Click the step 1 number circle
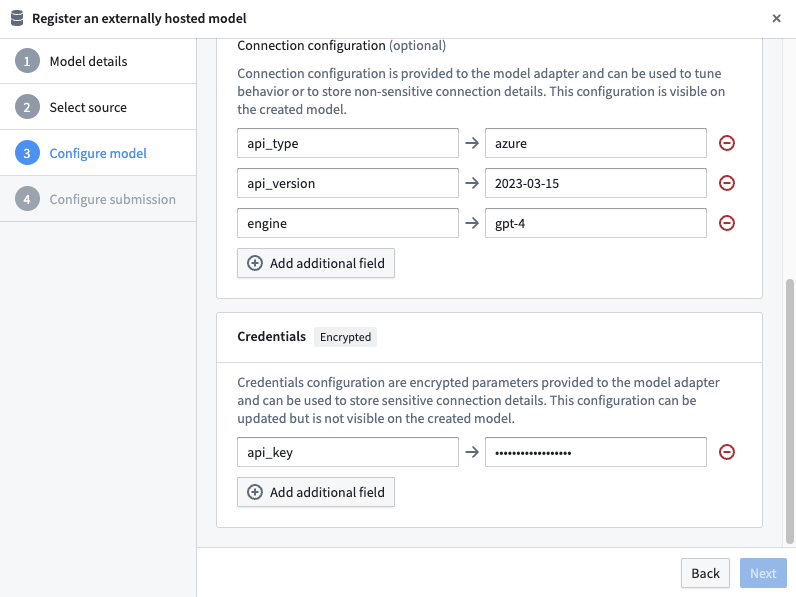The width and height of the screenshot is (796, 597). tap(27, 61)
